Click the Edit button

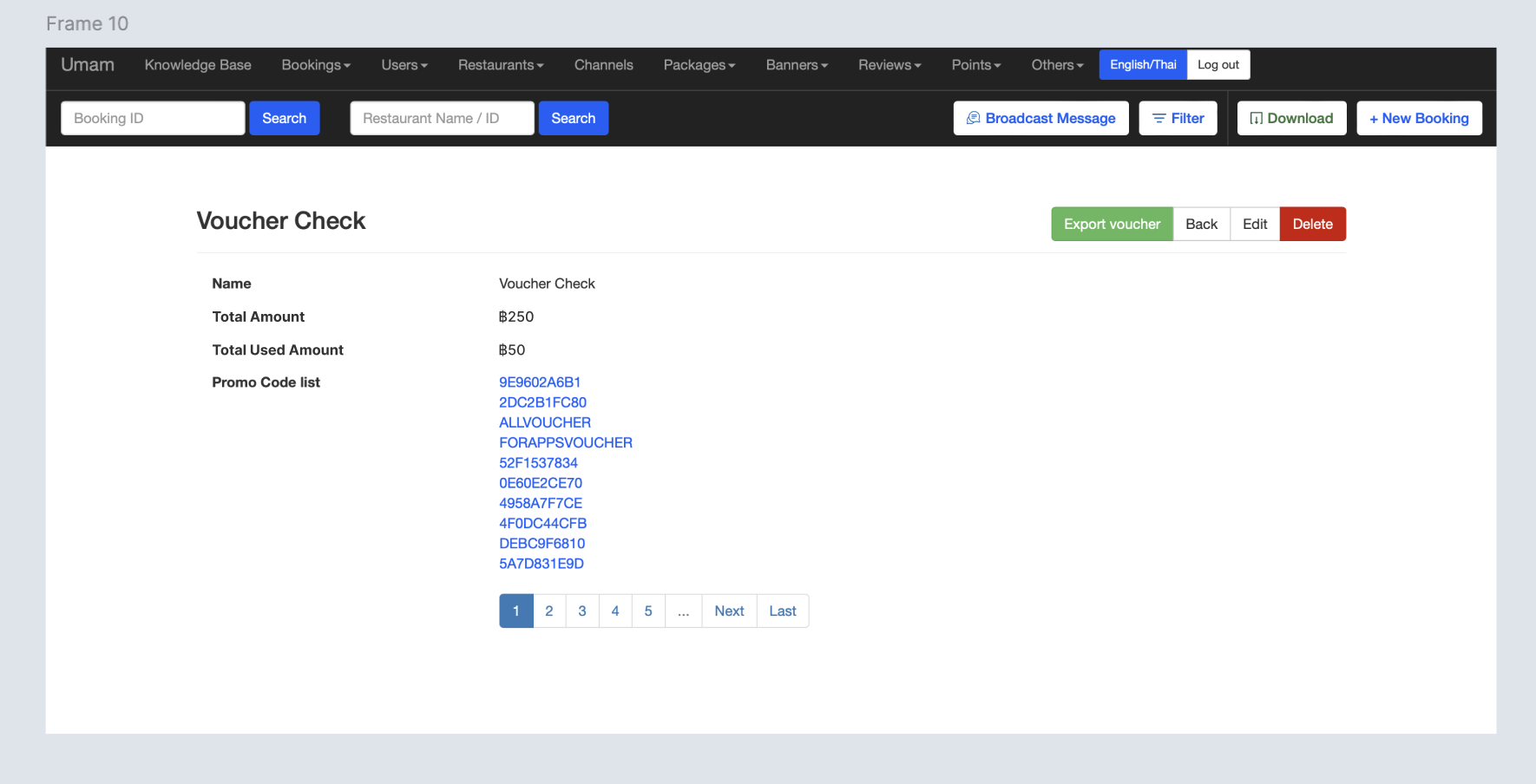(x=1254, y=224)
